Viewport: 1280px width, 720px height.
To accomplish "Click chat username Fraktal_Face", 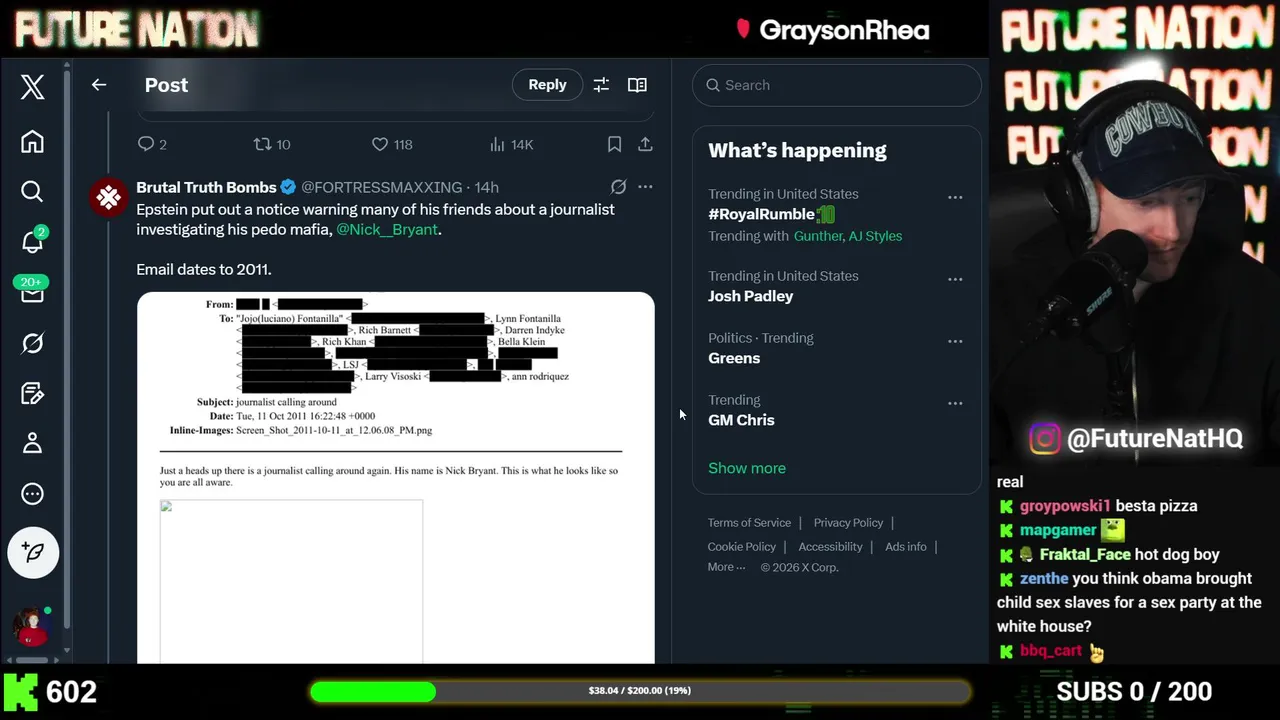I will [1085, 554].
